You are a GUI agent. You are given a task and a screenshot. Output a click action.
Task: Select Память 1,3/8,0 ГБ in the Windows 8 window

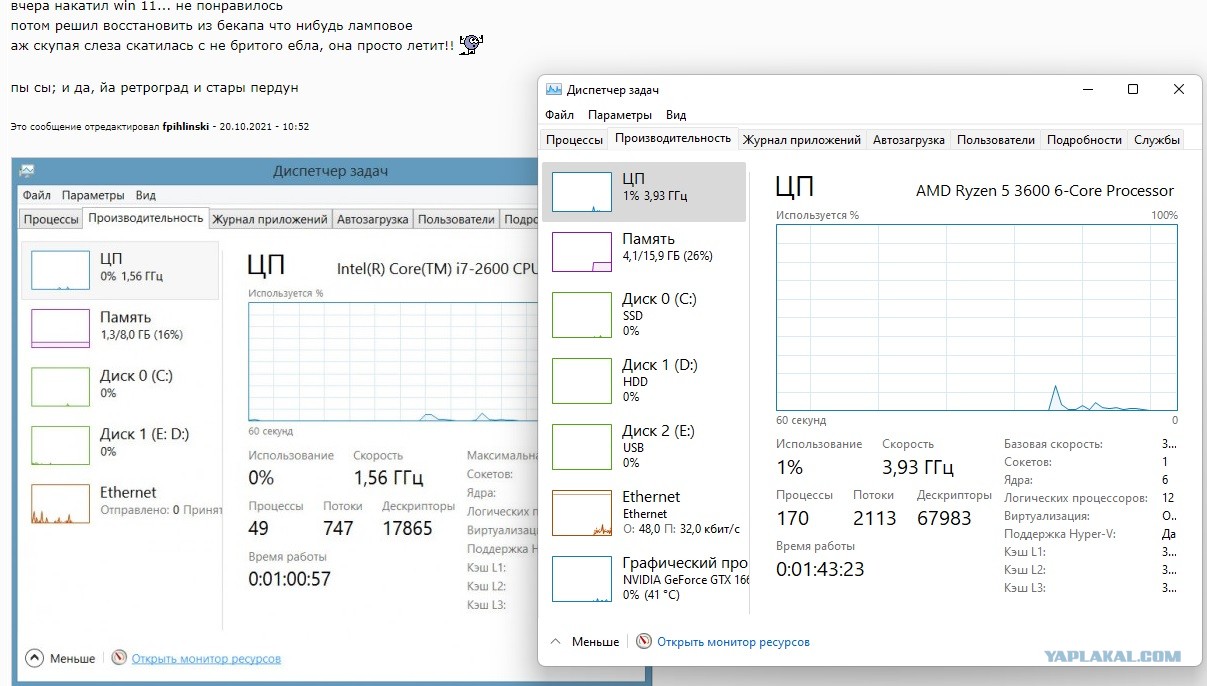120,328
